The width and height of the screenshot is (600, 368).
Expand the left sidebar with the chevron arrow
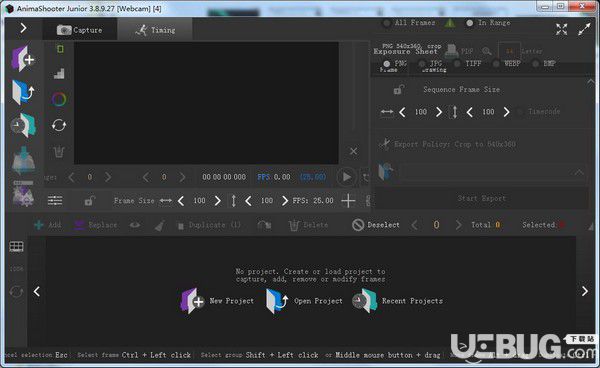(23, 28)
